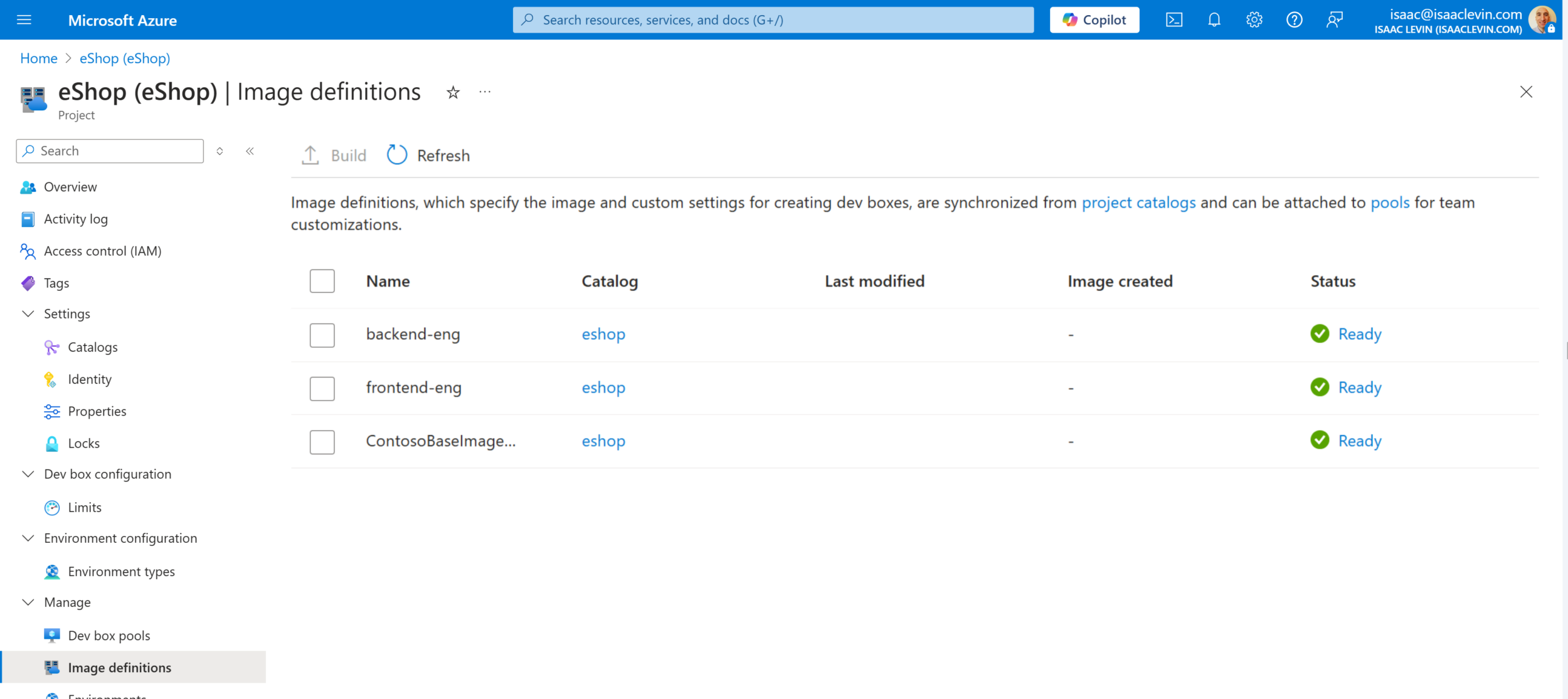Open Azure Cloud Shell from top bar
Viewport: 1568px width, 699px height.
pyautogui.click(x=1173, y=19)
